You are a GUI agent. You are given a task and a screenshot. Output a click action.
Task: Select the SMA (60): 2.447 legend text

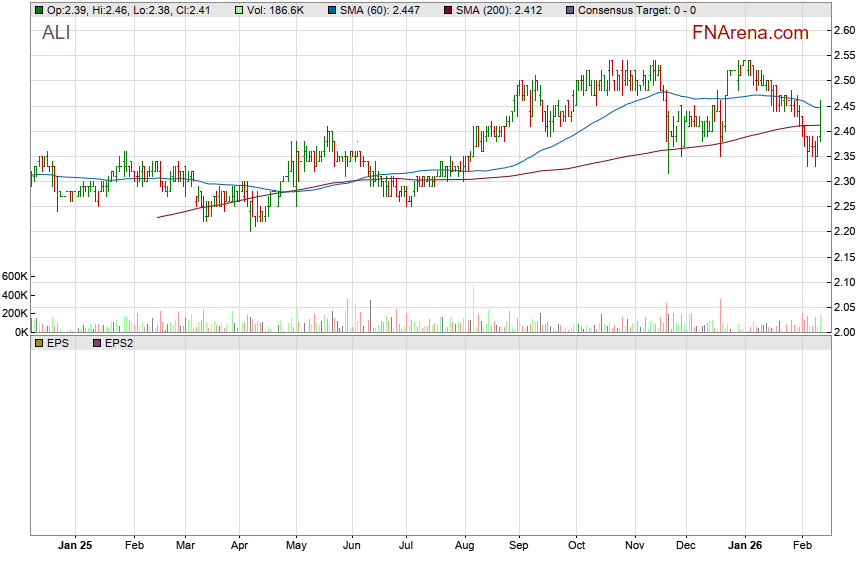(384, 10)
